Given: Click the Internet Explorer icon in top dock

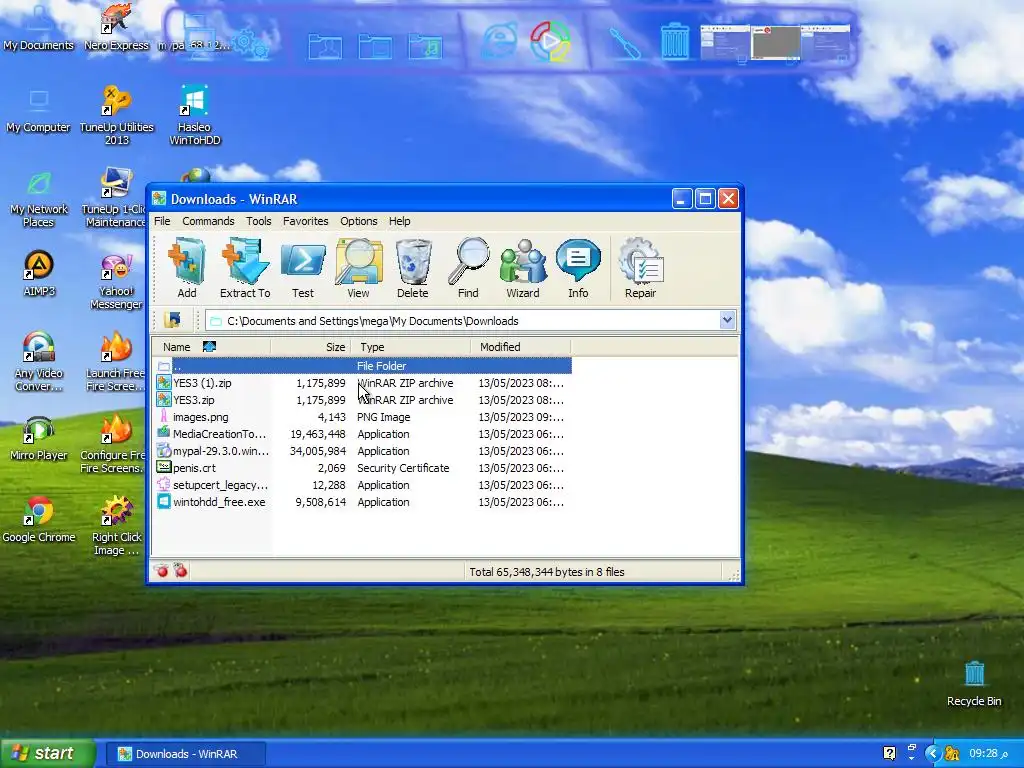Looking at the screenshot, I should pyautogui.click(x=500, y=41).
